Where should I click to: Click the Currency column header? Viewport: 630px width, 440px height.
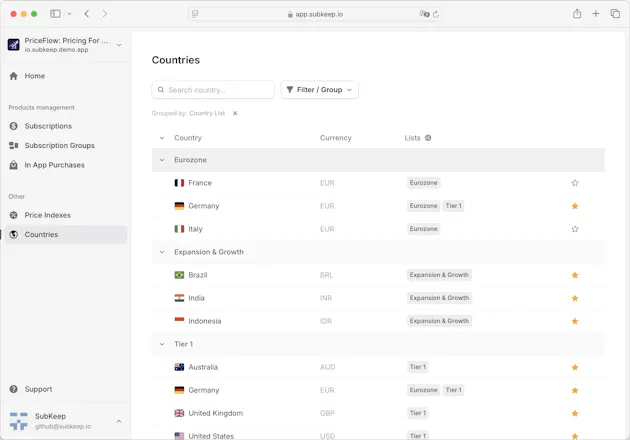pos(335,138)
